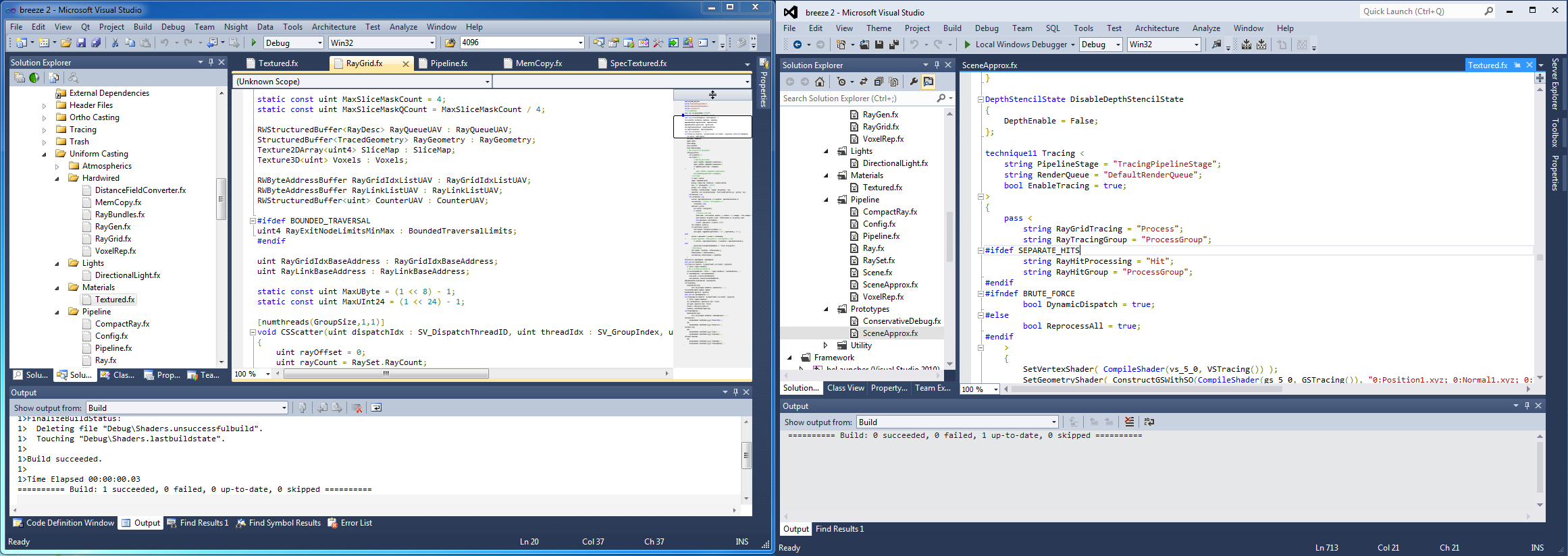Click the Cut scissors icon in the left toolbar
Image resolution: width=1568 pixels, height=556 pixels.
pyautogui.click(x=115, y=43)
